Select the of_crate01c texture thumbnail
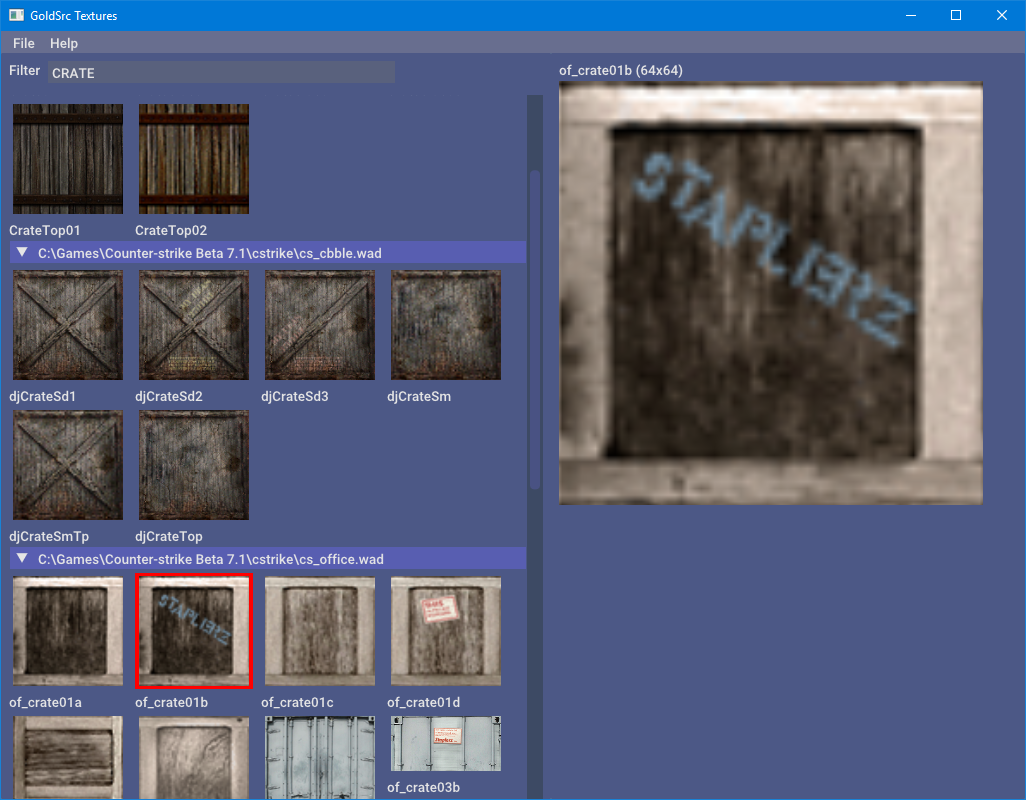This screenshot has height=800, width=1026. click(x=320, y=631)
